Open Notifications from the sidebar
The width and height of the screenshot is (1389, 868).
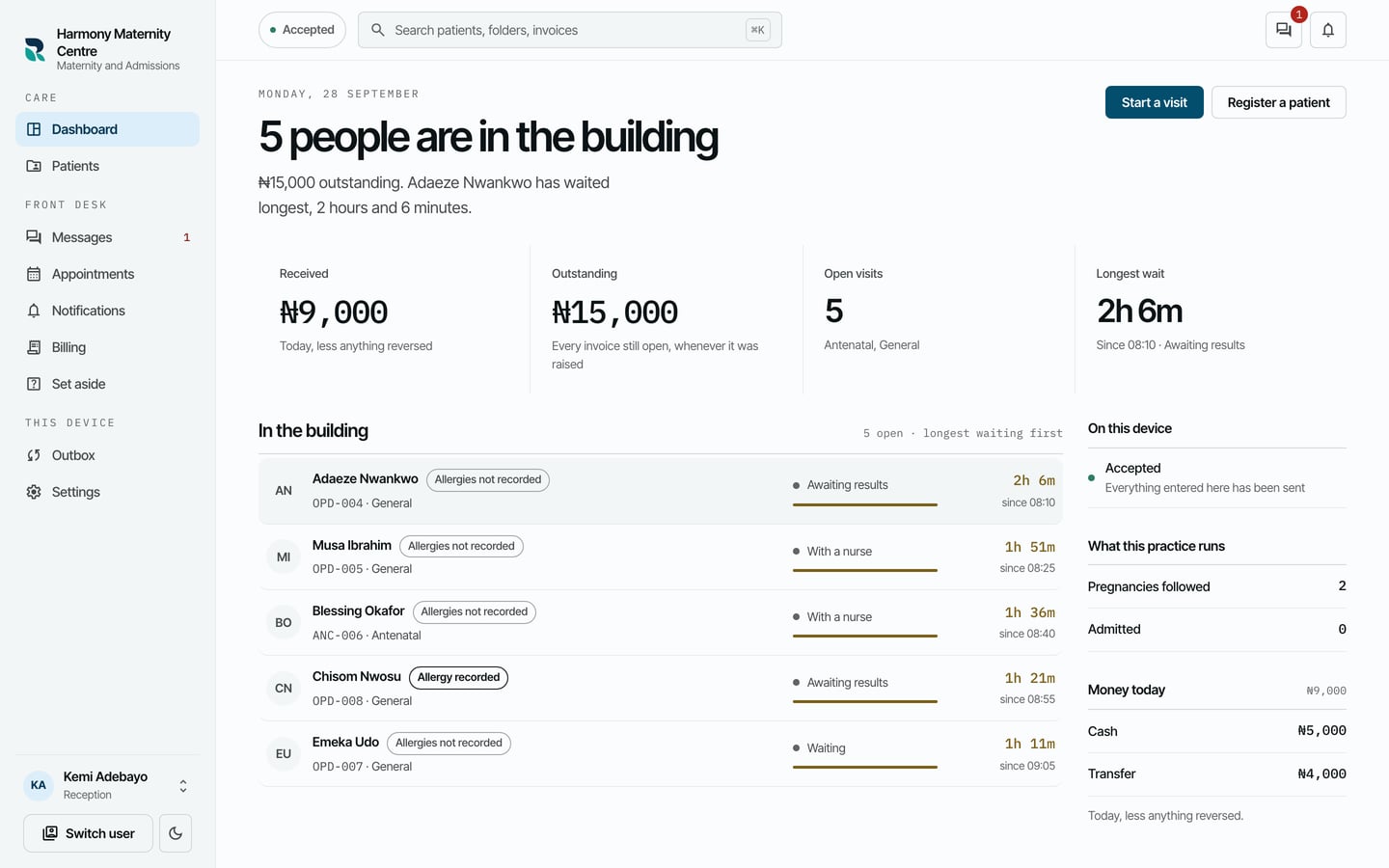click(x=107, y=311)
